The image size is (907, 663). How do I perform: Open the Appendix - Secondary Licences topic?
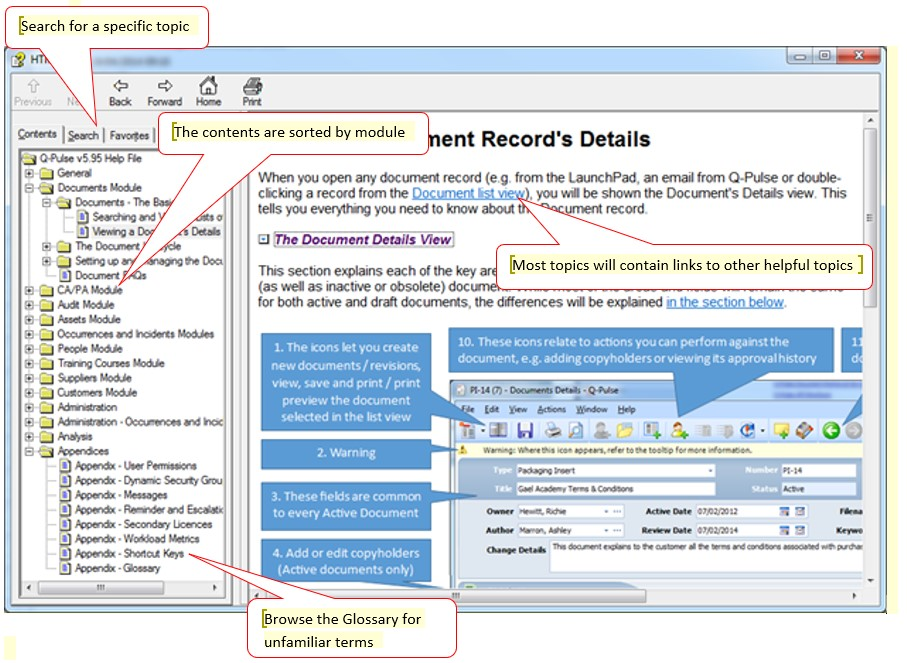(143, 525)
